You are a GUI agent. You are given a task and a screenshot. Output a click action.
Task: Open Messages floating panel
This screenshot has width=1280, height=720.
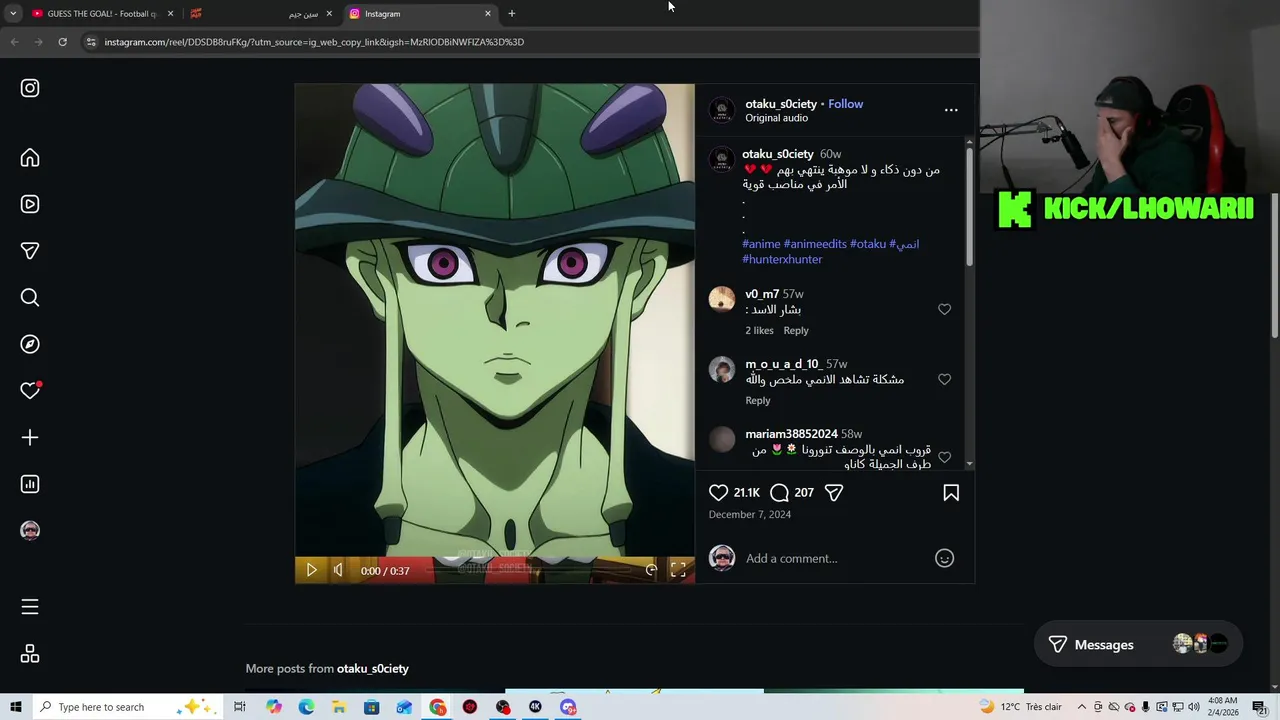(x=1139, y=645)
